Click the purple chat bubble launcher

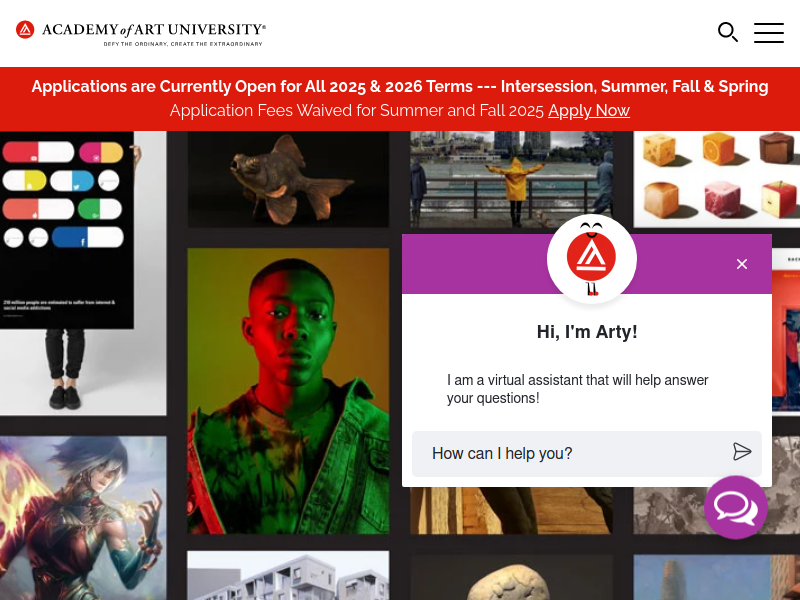[736, 507]
